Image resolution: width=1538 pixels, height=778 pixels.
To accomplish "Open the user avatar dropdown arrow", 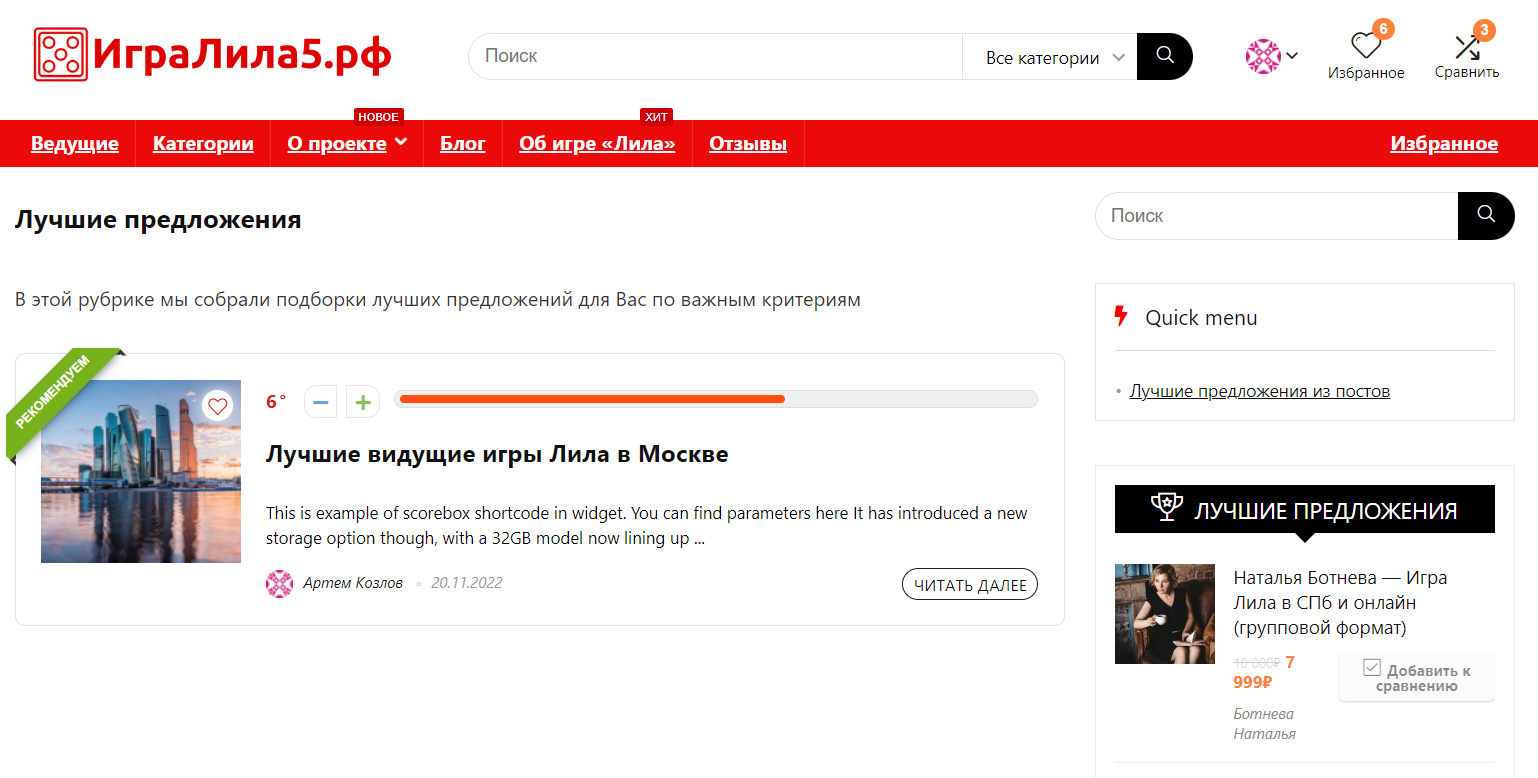I will click(x=1292, y=55).
